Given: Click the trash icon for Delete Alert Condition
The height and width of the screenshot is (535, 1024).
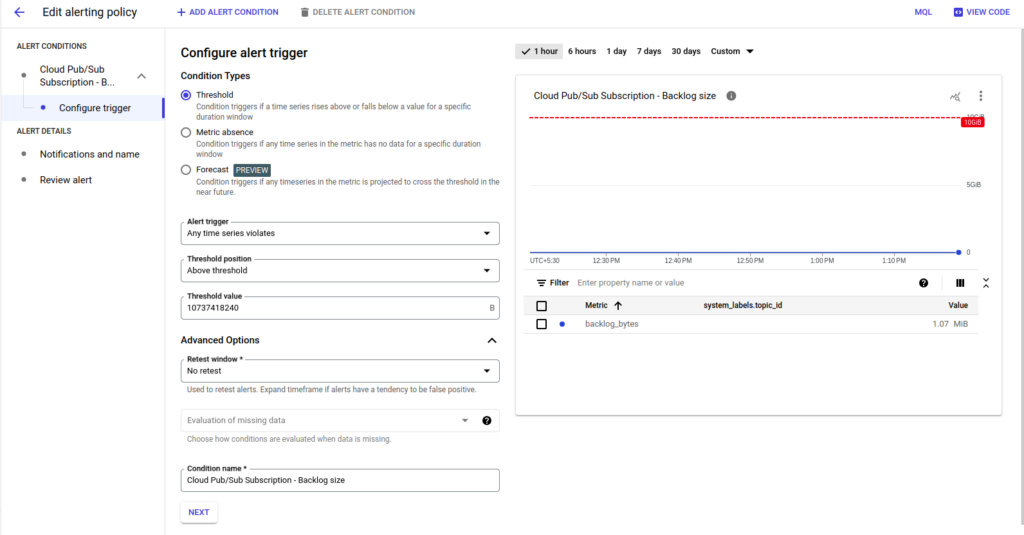Looking at the screenshot, I should pyautogui.click(x=304, y=12).
